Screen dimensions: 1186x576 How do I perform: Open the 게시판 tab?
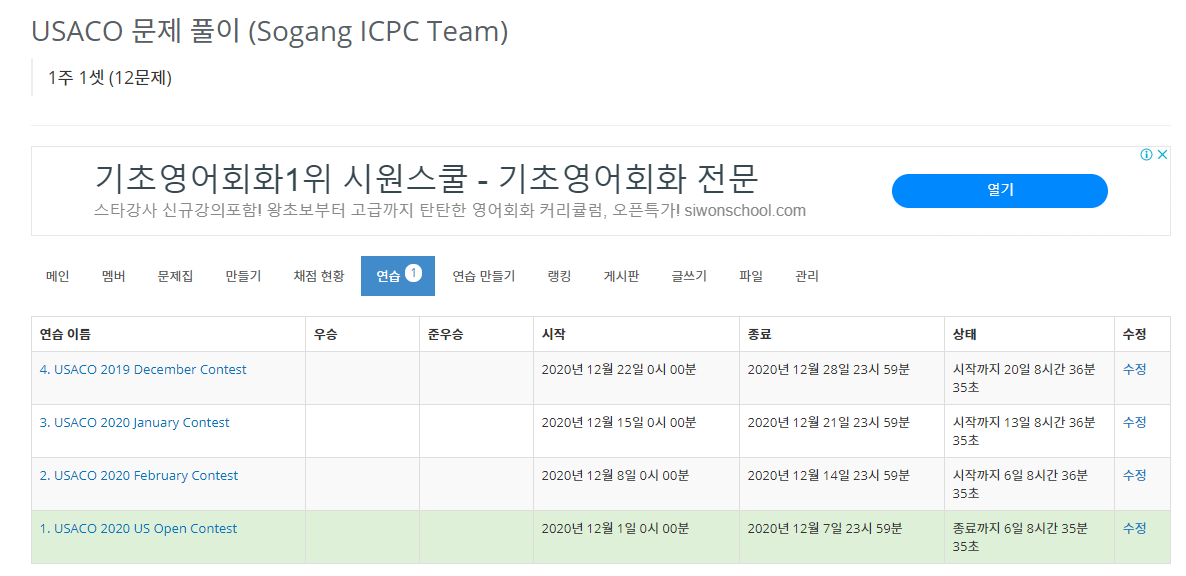[x=622, y=276]
